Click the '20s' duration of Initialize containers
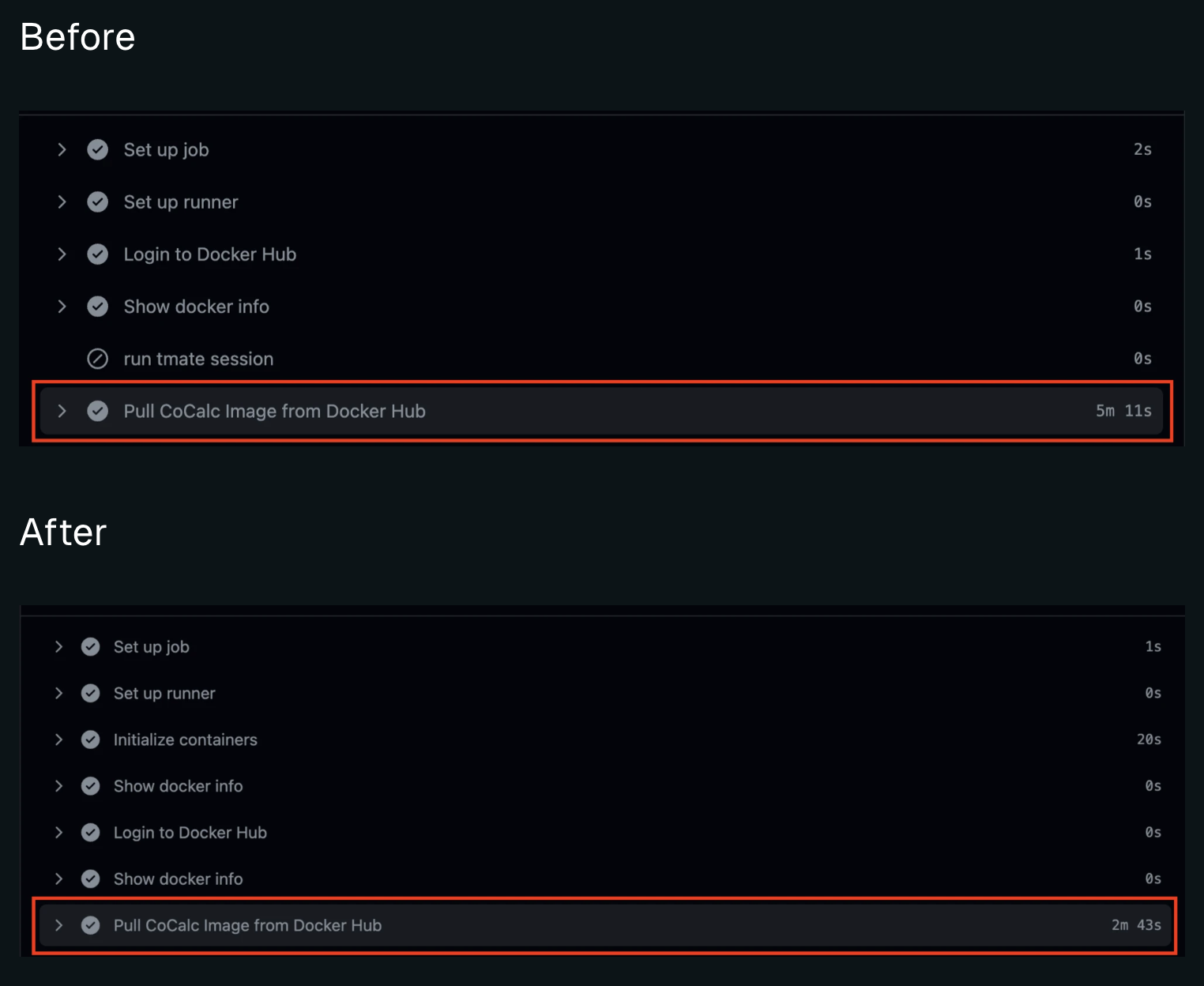The height and width of the screenshot is (986, 1204). [x=1149, y=739]
